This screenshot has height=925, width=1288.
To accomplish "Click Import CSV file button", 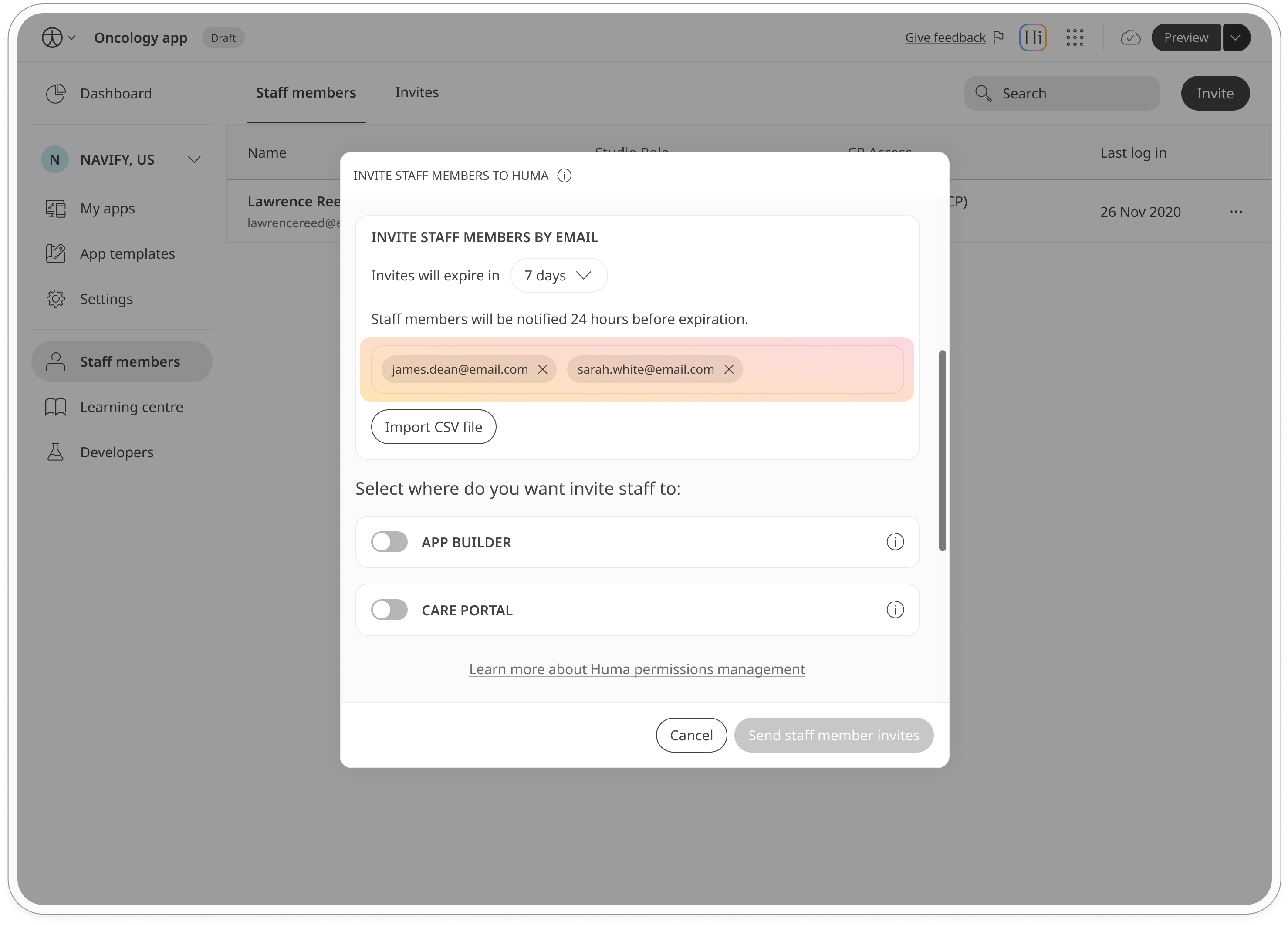I will coord(432,427).
